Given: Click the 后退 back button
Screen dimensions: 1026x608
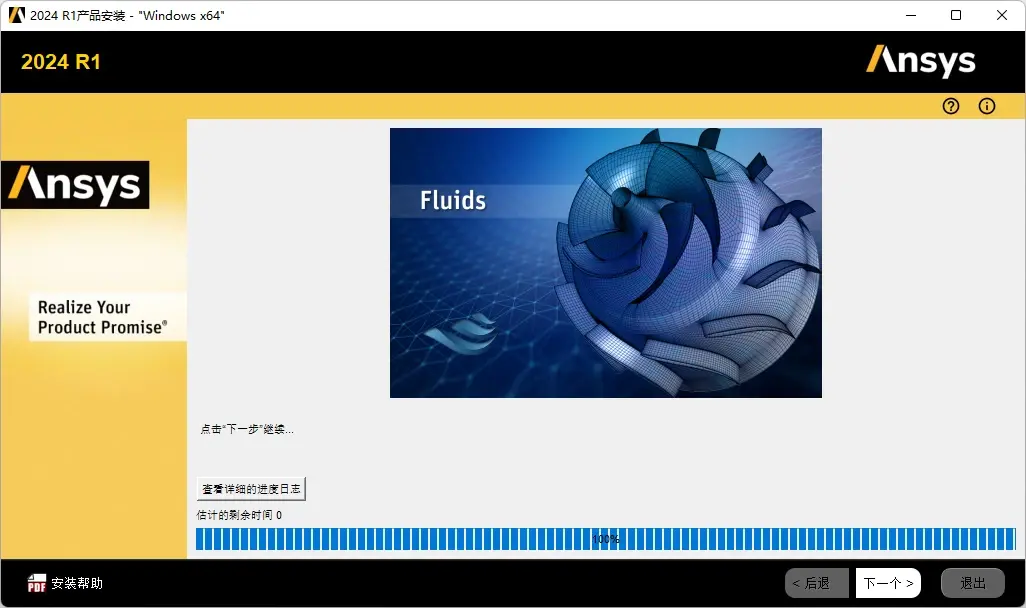Looking at the screenshot, I should [815, 582].
